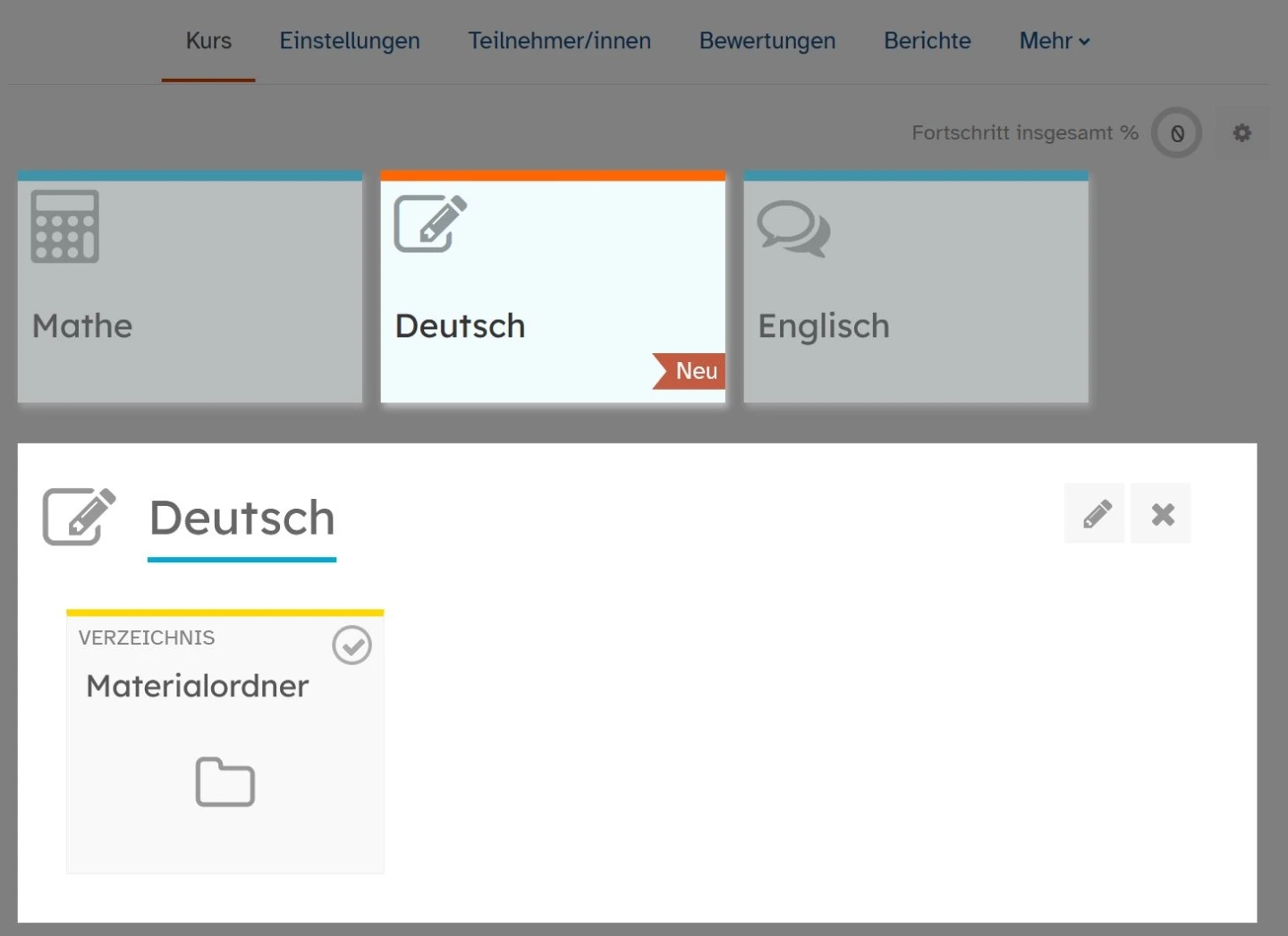Screen dimensions: 1288x936
Task: Go to the Bewertungen tab
Action: point(767,41)
